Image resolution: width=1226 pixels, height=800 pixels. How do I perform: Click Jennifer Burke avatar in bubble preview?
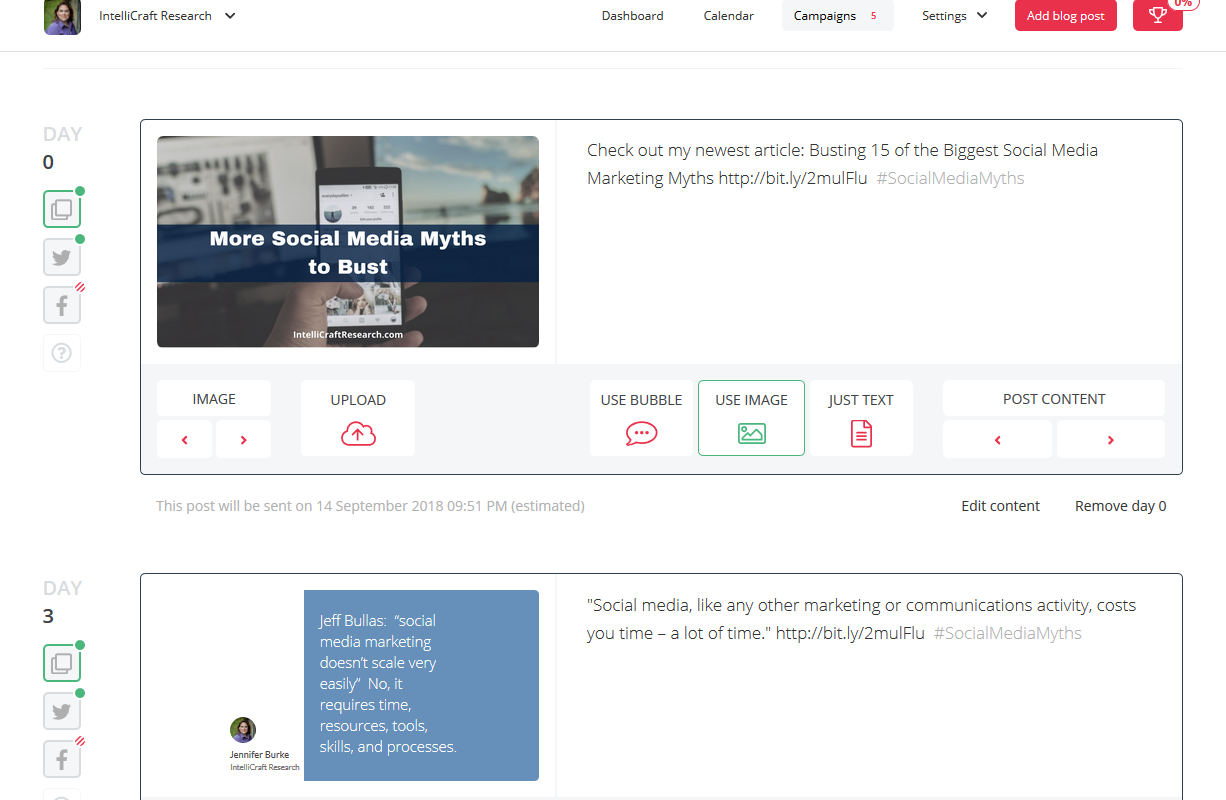[243, 730]
